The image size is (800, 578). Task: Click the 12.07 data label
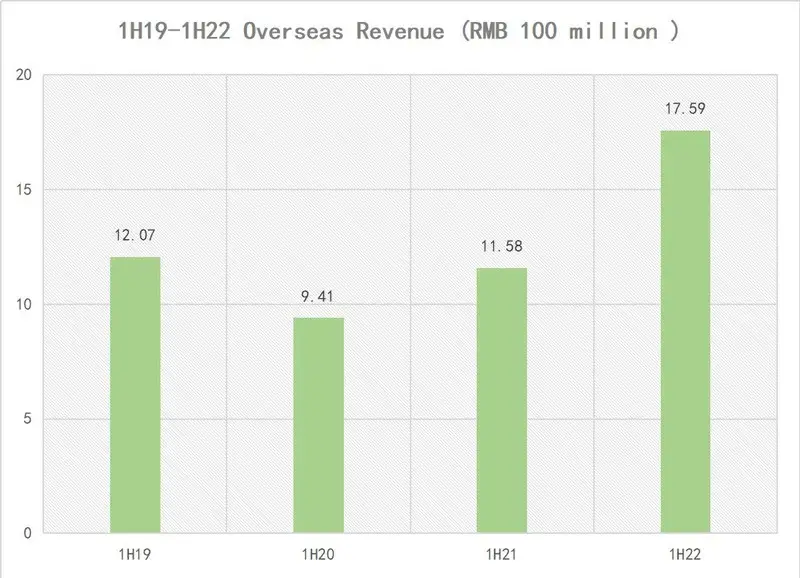tap(135, 236)
